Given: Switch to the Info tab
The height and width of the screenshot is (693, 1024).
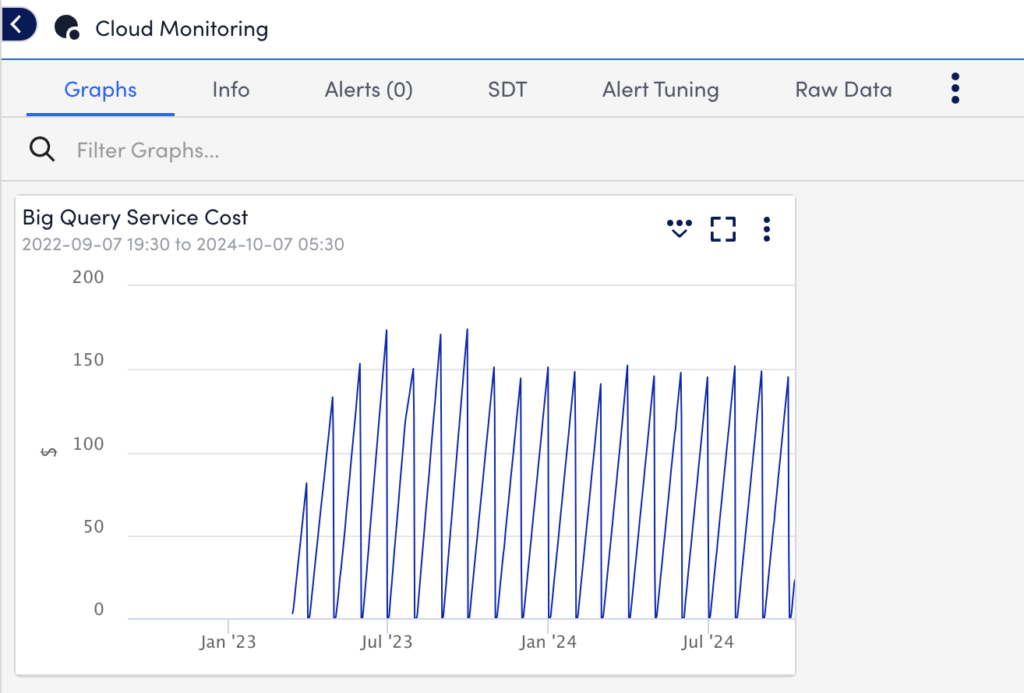Looking at the screenshot, I should [x=231, y=89].
